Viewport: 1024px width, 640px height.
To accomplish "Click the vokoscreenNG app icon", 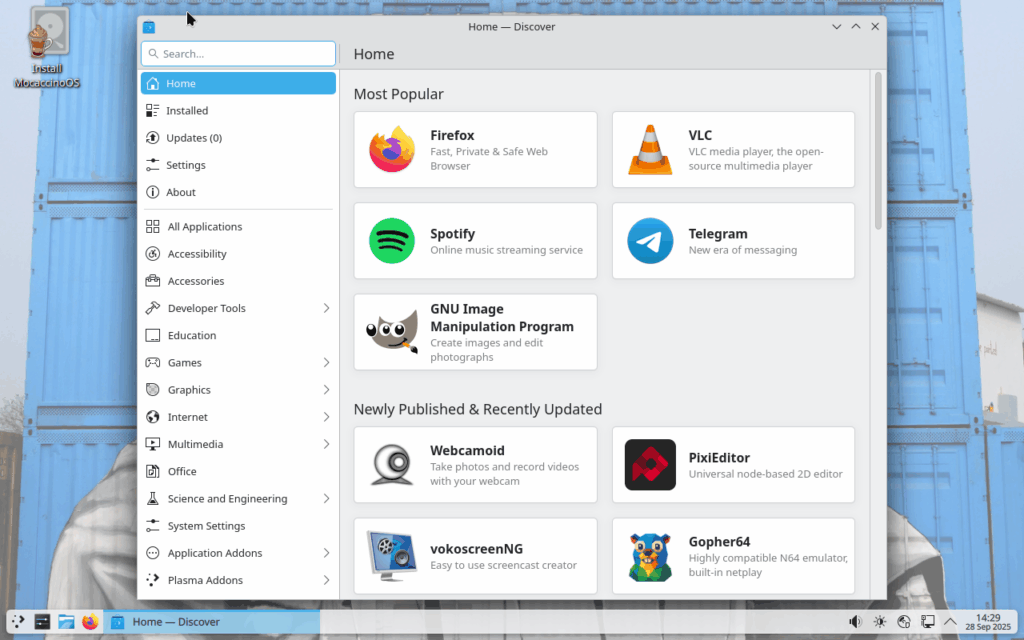I will (392, 556).
